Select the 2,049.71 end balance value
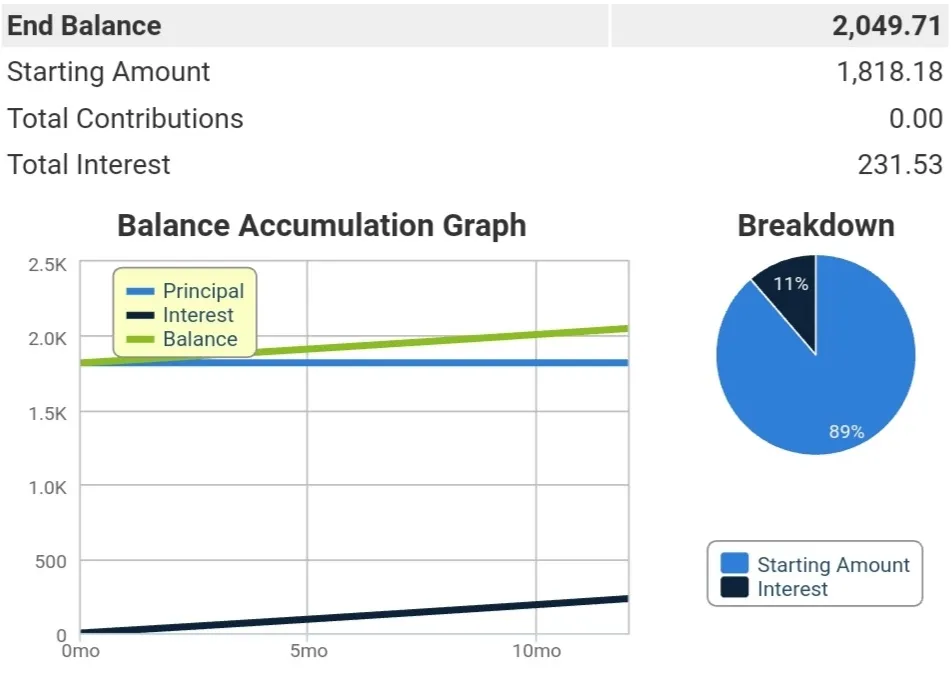Viewport: 951px width, 675px height. coord(887,25)
